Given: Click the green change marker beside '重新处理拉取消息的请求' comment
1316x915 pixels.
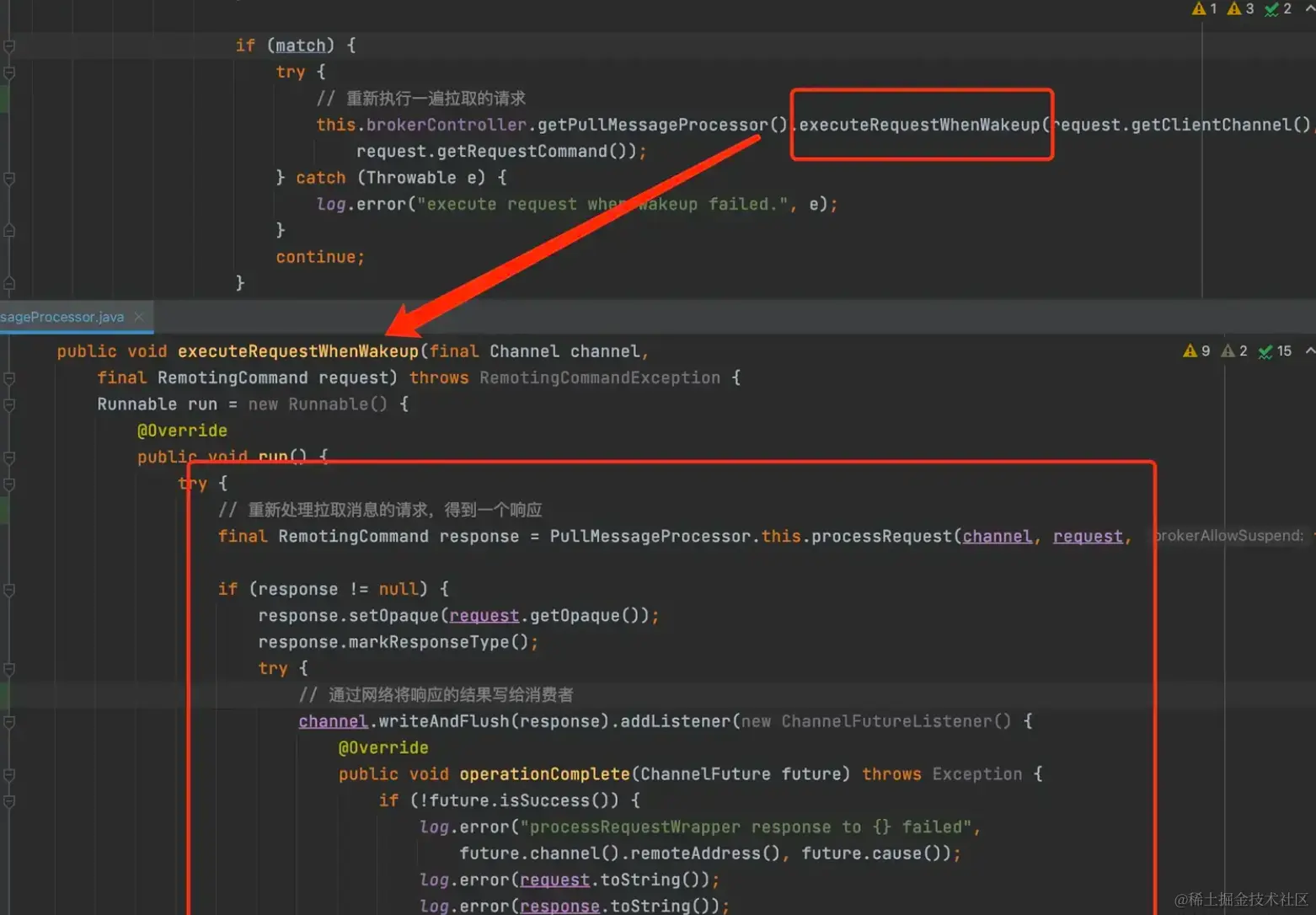Looking at the screenshot, I should [x=4, y=510].
